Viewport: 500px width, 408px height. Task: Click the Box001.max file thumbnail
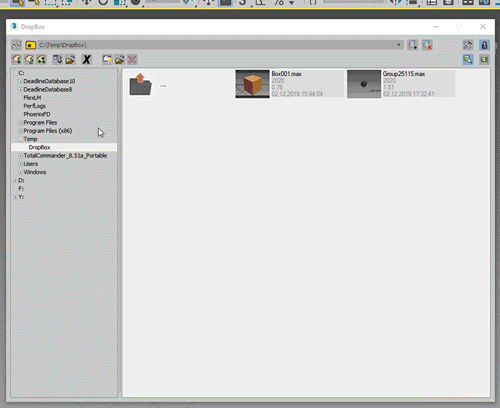252,84
